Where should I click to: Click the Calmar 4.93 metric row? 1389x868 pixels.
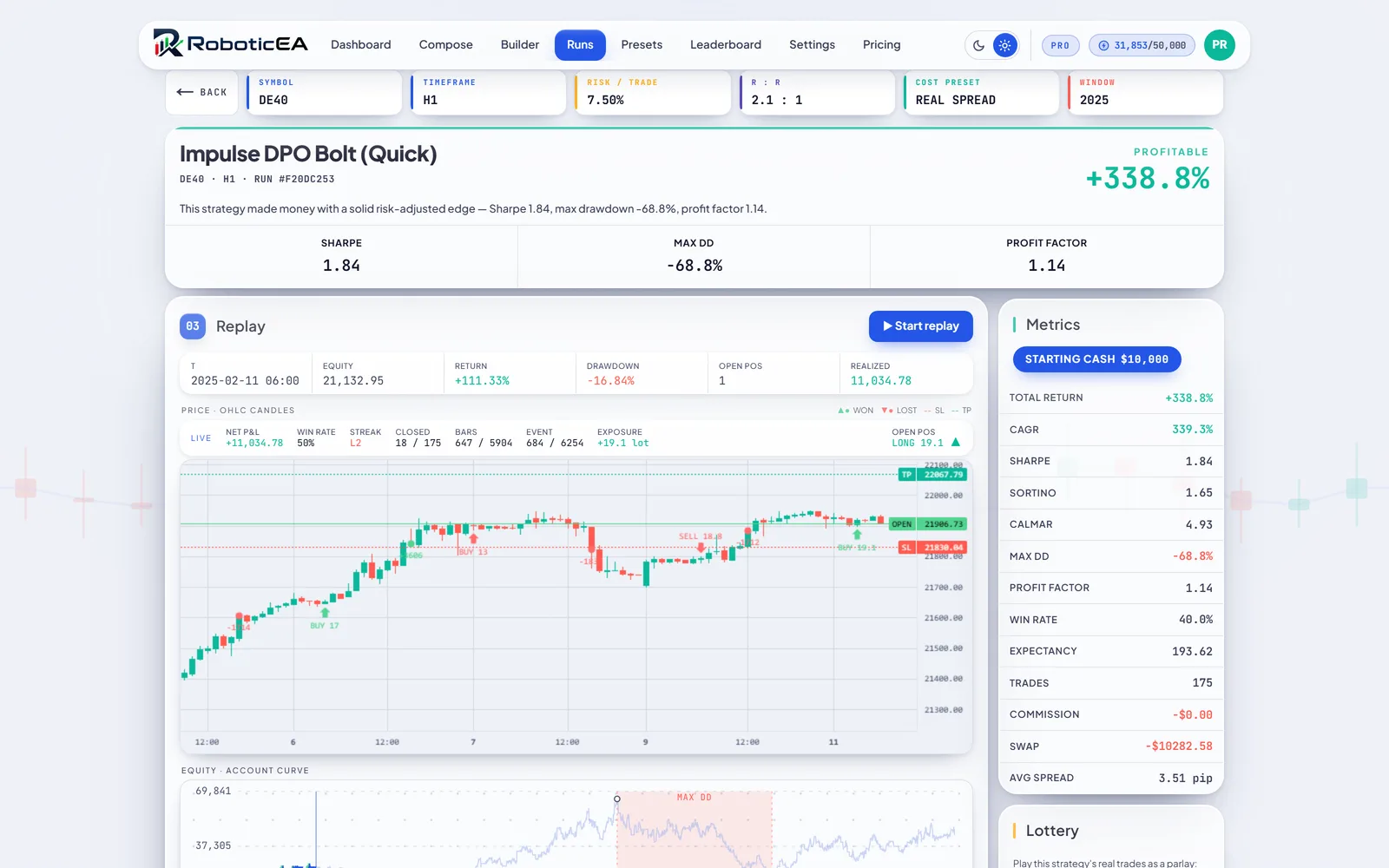pyautogui.click(x=1111, y=524)
